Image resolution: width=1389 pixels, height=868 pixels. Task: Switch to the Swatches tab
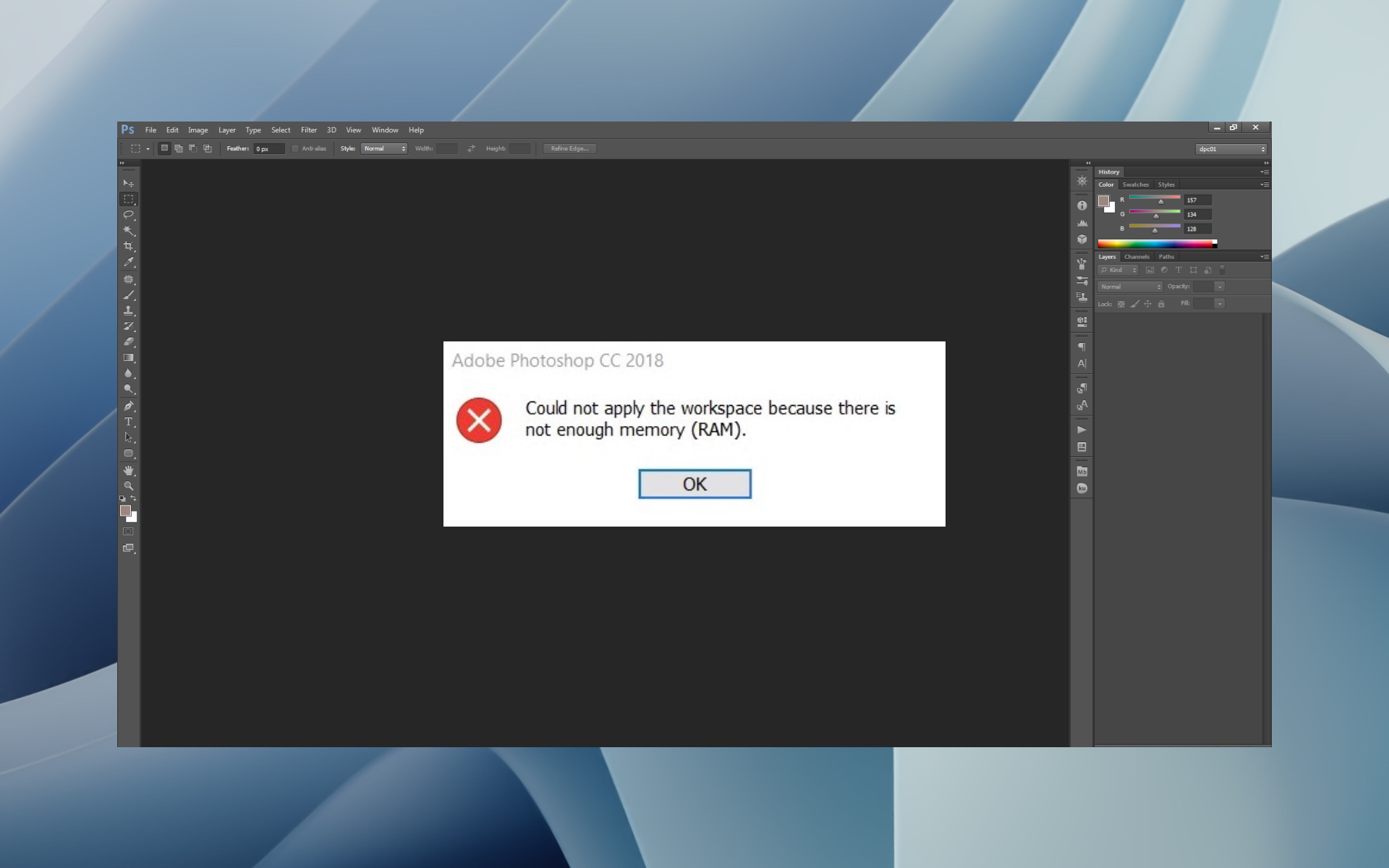[x=1135, y=184]
